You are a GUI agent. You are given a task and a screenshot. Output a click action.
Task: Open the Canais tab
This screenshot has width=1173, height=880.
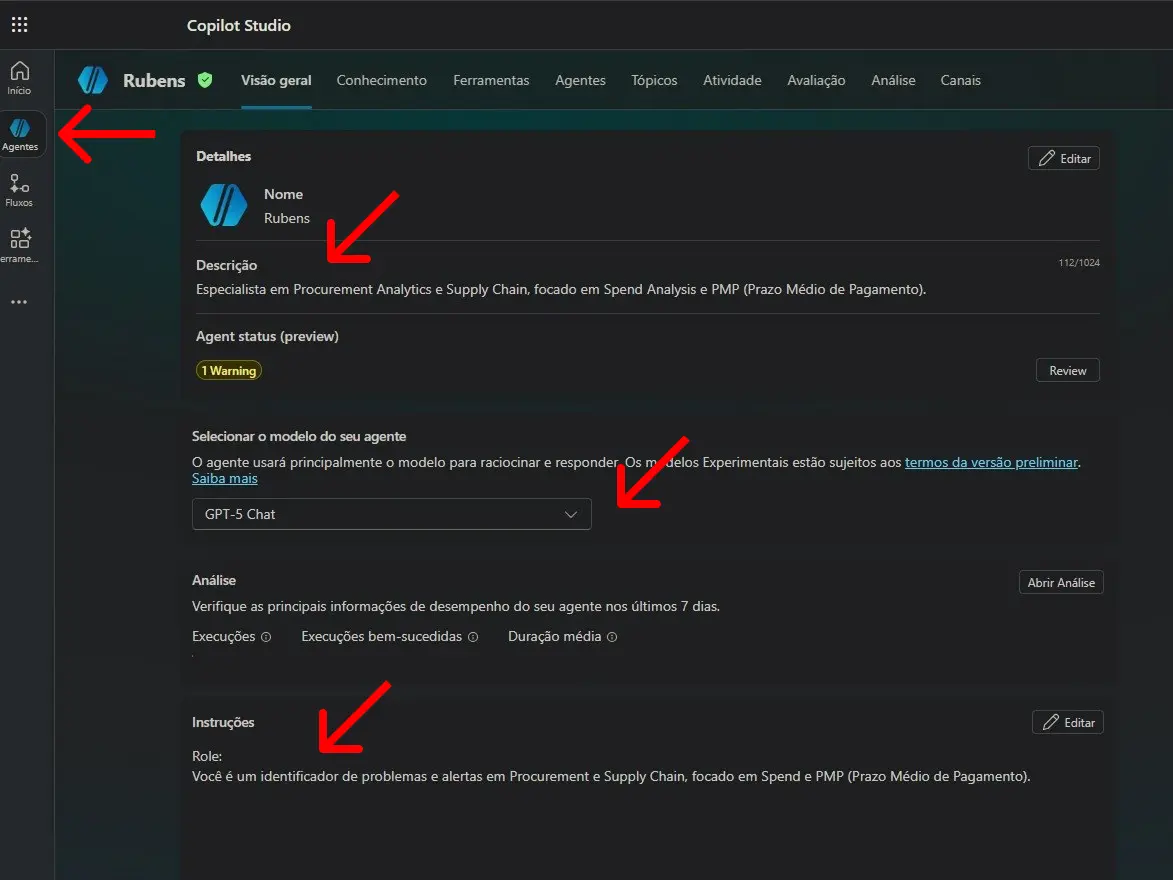point(961,80)
